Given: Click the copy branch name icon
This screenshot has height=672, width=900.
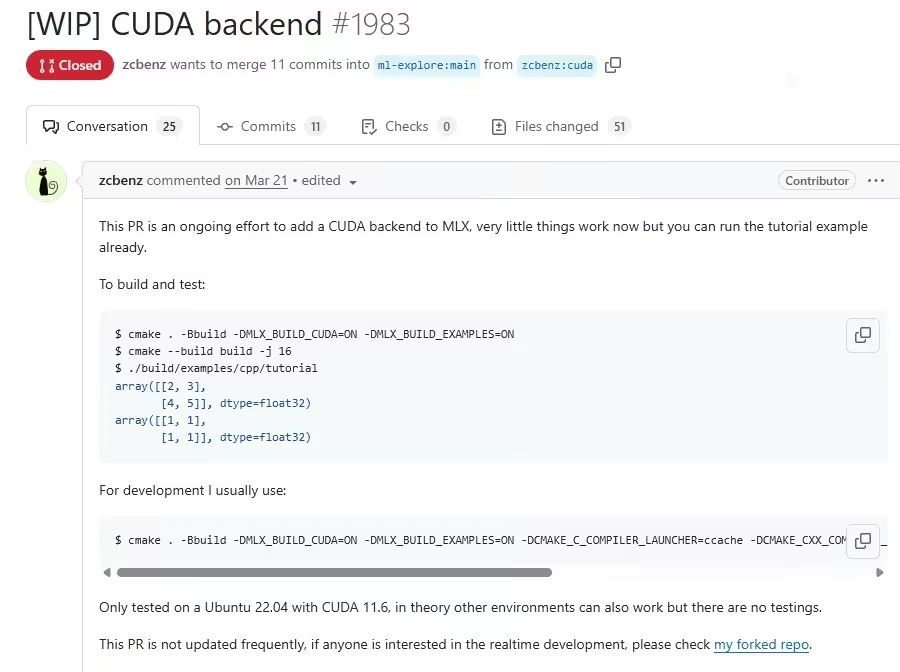Looking at the screenshot, I should (x=613, y=64).
